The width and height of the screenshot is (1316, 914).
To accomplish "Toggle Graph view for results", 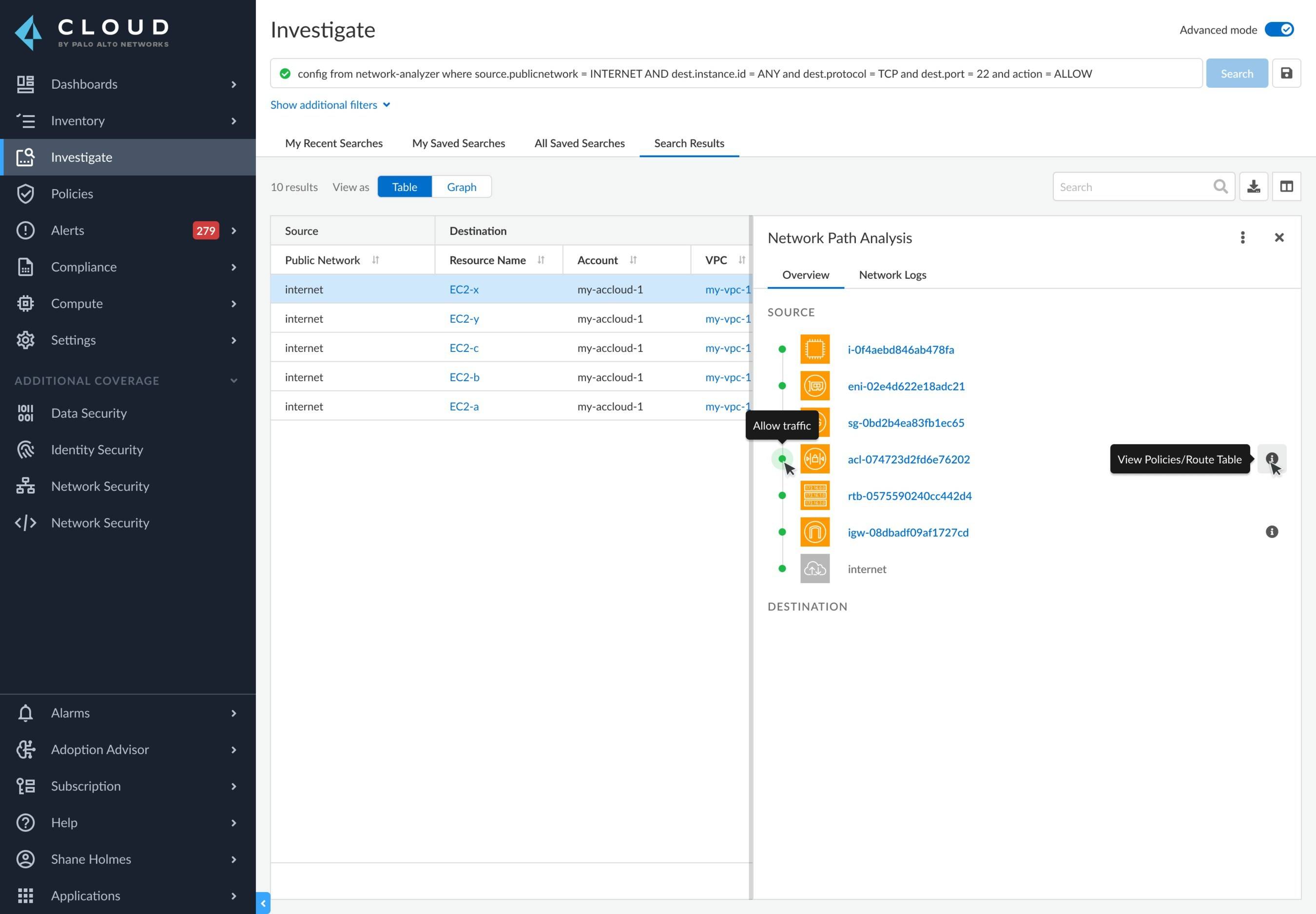I will (x=461, y=187).
